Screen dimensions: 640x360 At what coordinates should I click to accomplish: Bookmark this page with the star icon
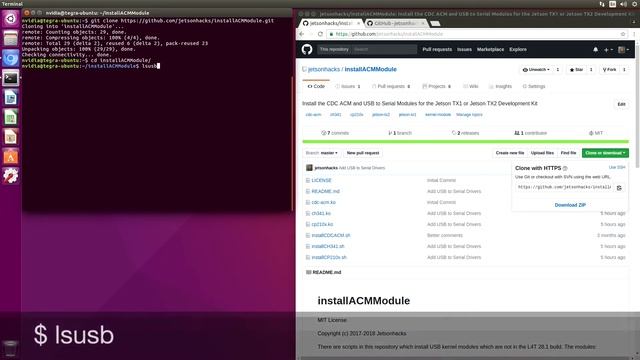pyautogui.click(x=623, y=34)
